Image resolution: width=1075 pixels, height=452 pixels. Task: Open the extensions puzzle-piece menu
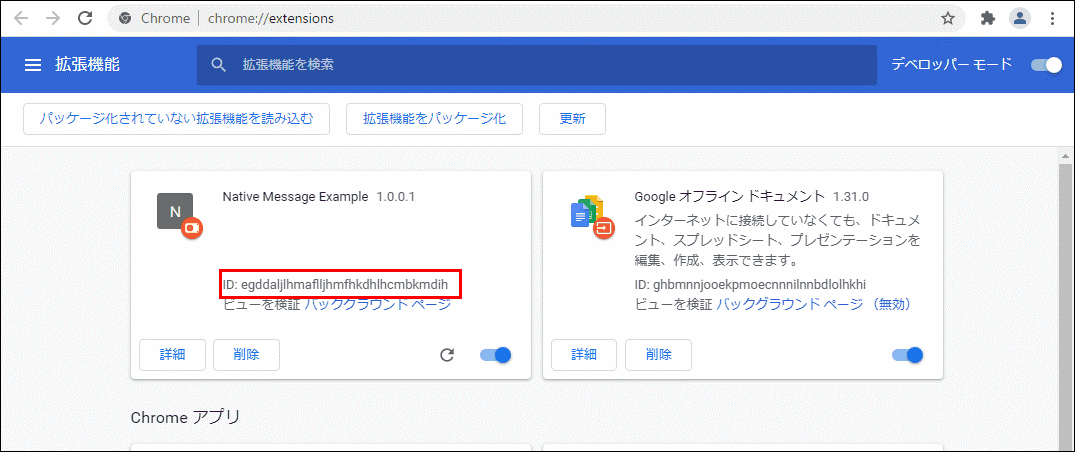(x=987, y=19)
